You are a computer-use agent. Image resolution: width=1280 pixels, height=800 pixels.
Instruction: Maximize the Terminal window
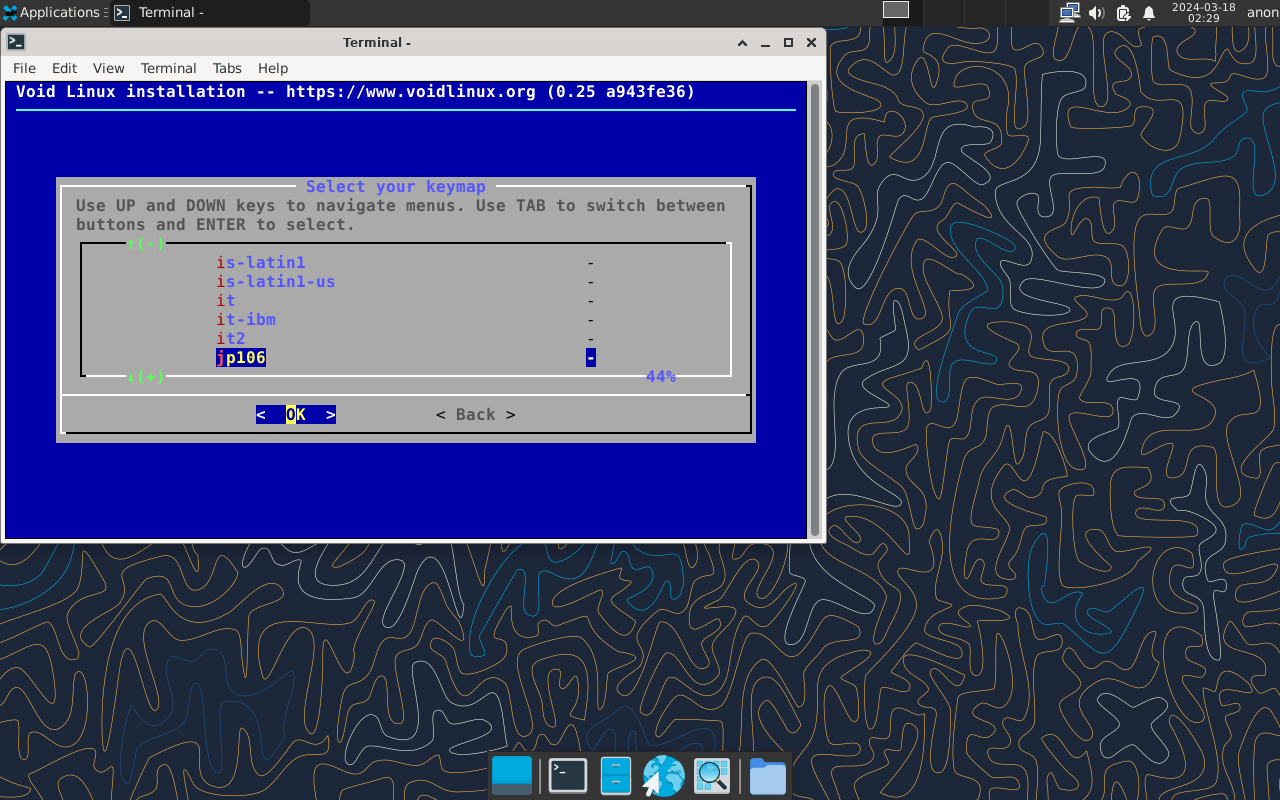(x=788, y=42)
